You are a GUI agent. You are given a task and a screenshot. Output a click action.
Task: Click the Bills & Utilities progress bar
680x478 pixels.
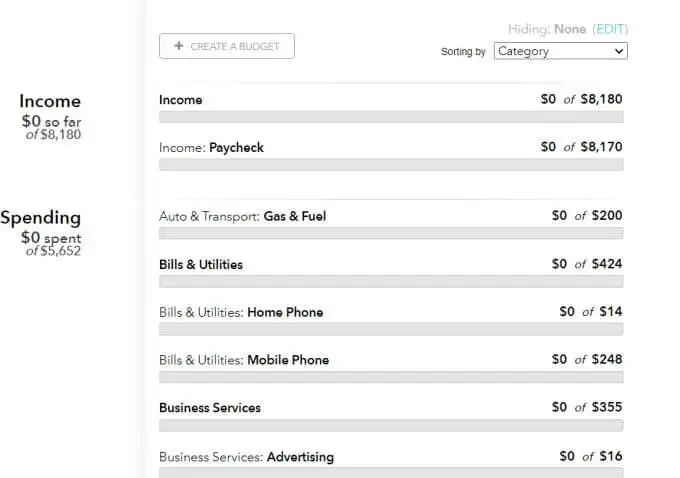pyautogui.click(x=391, y=282)
